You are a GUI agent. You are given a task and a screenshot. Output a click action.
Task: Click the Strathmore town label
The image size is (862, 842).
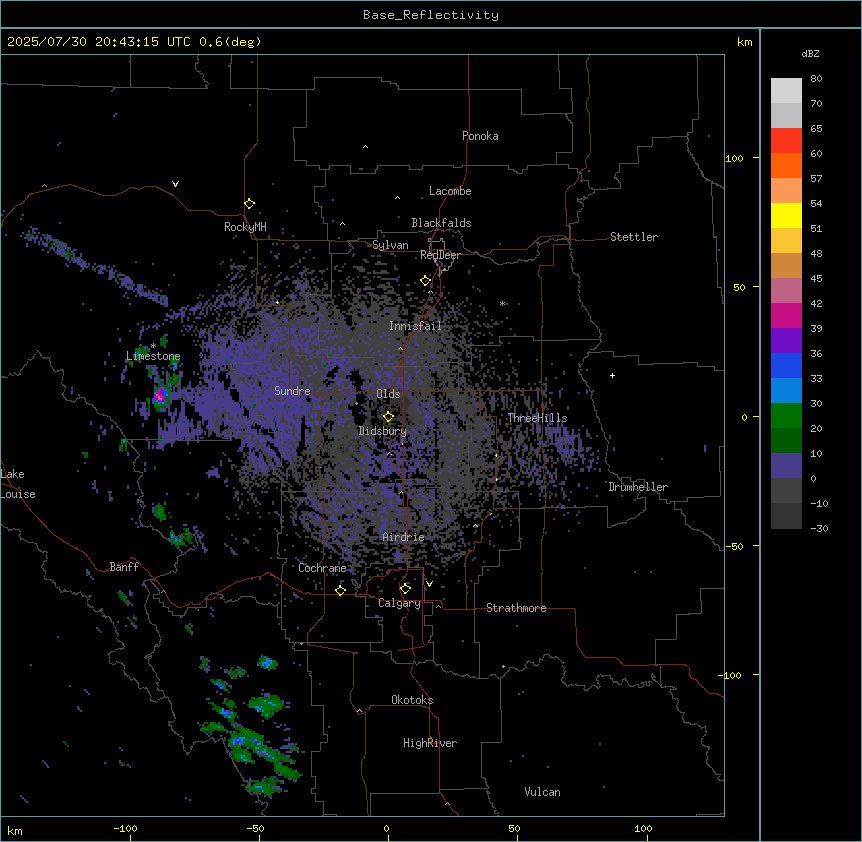(516, 608)
